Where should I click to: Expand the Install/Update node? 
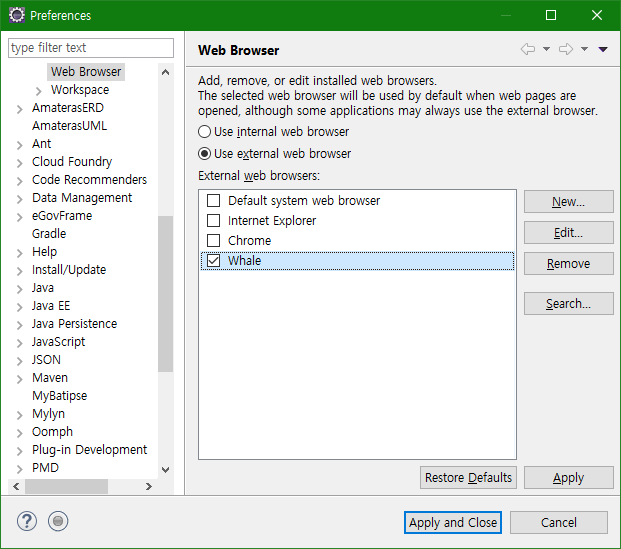[x=20, y=271]
